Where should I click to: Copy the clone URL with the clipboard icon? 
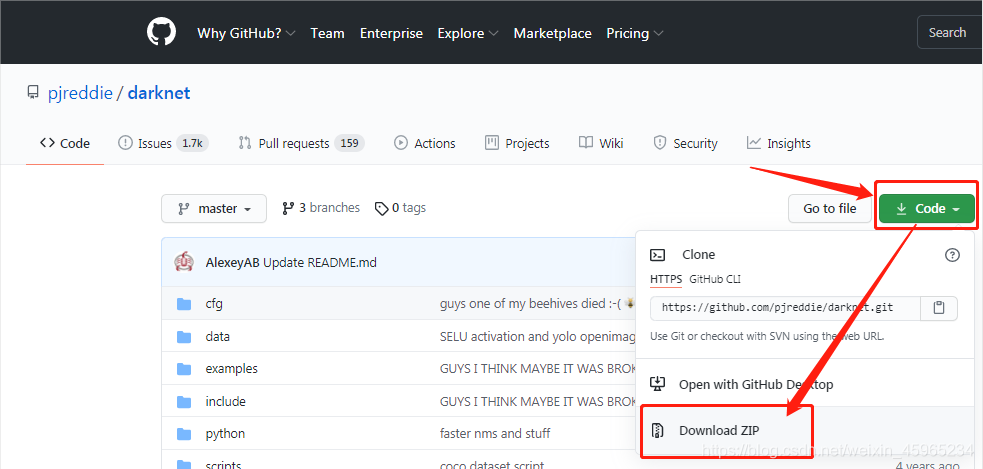click(x=938, y=308)
